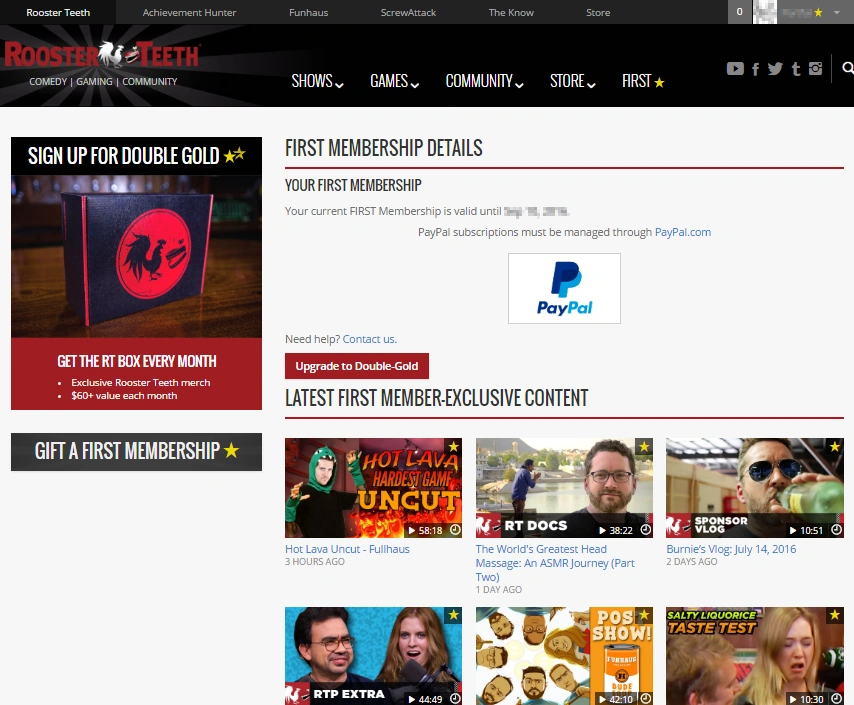Viewport: 854px width, 705px height.
Task: Click watch-later clock on Burnie's Vlog thumbnail
Action: point(837,530)
